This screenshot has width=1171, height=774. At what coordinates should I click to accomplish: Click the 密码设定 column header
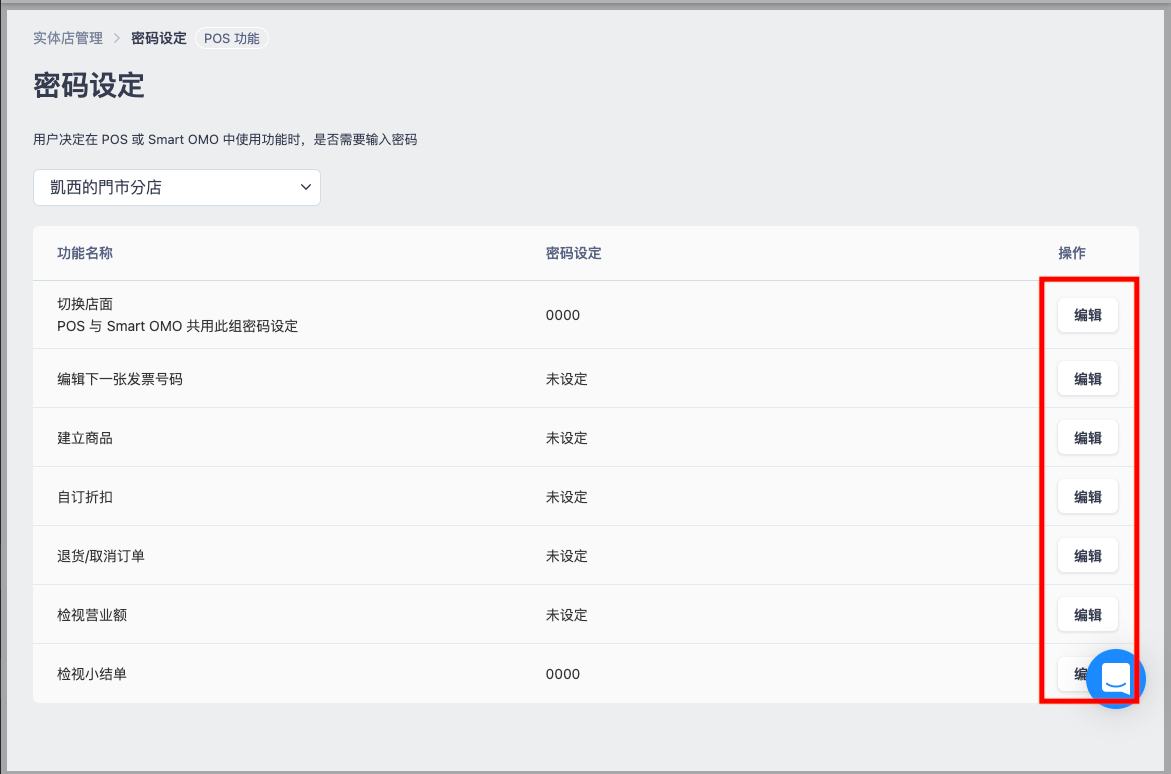coord(574,253)
